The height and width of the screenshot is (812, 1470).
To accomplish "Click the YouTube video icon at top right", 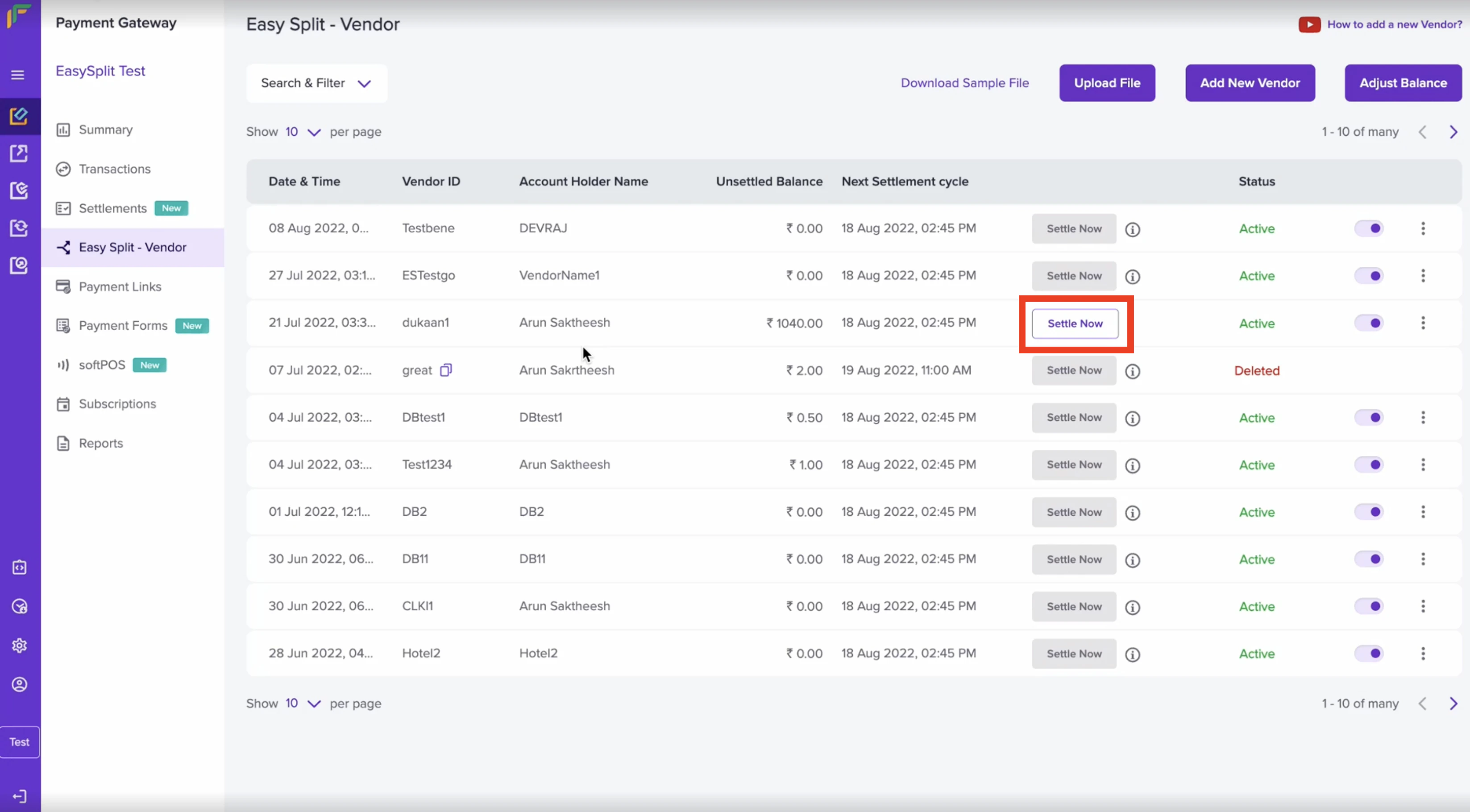I will [x=1309, y=25].
